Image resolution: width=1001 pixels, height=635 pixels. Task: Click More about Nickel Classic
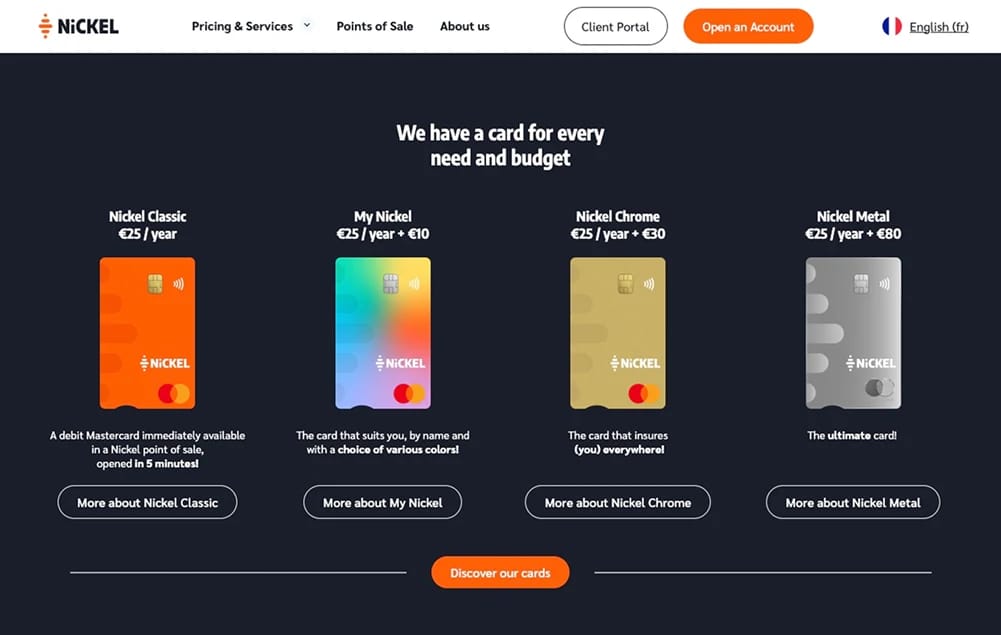pyautogui.click(x=147, y=502)
